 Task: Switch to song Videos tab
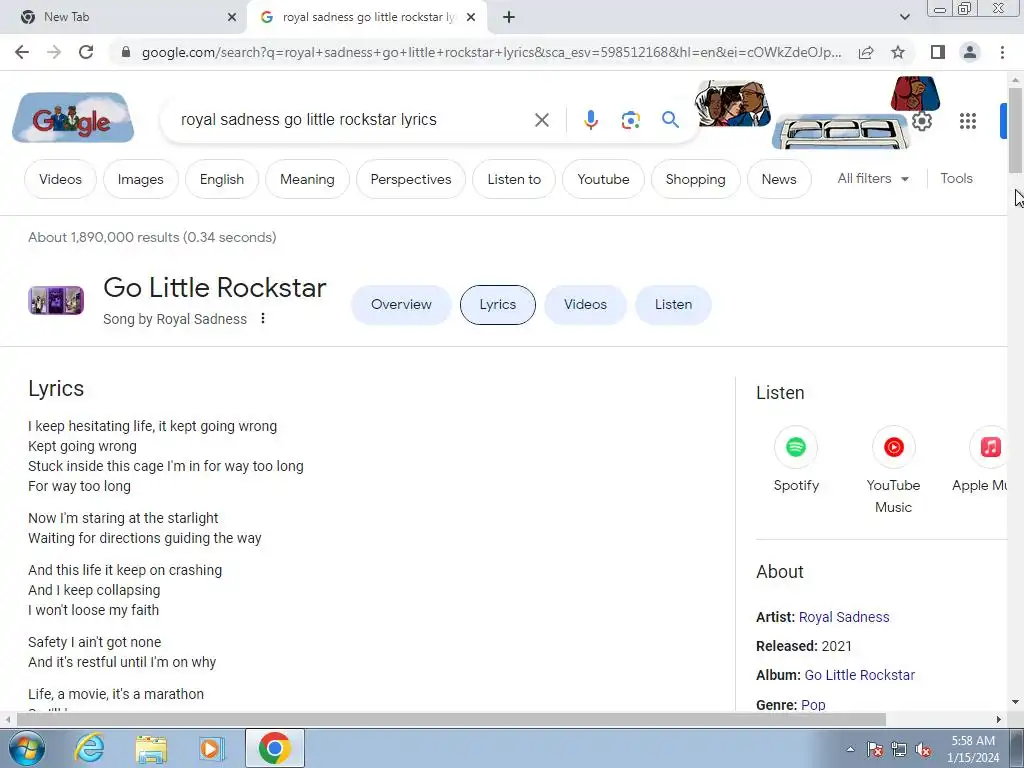point(585,305)
